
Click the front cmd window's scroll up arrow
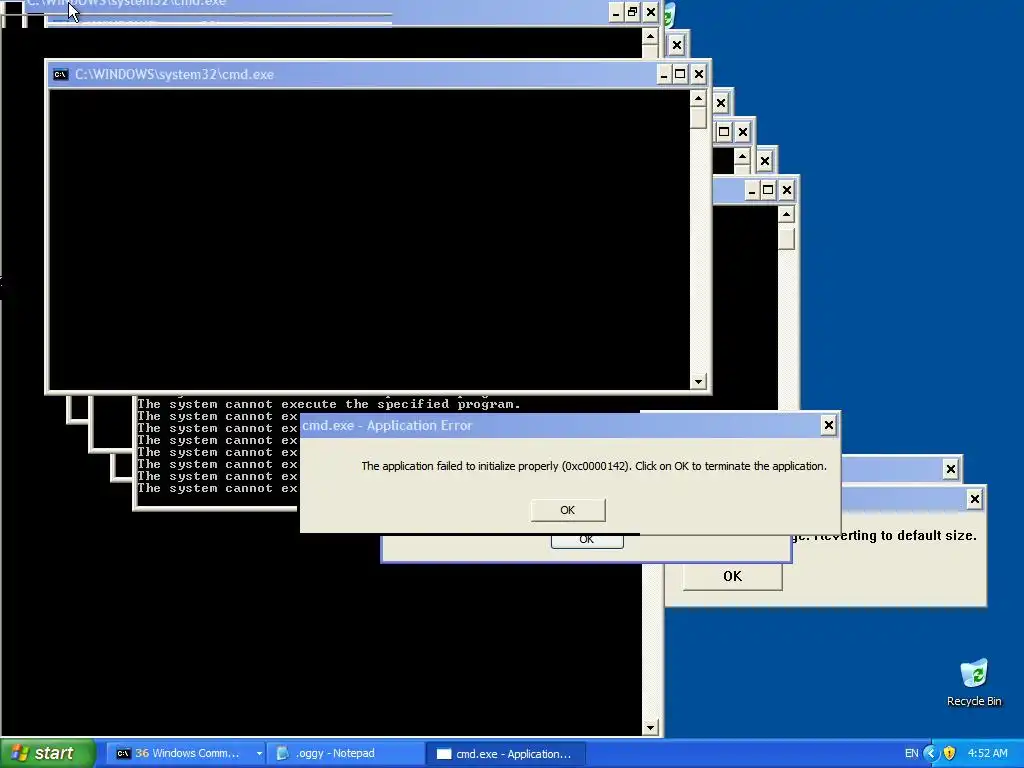coord(698,99)
